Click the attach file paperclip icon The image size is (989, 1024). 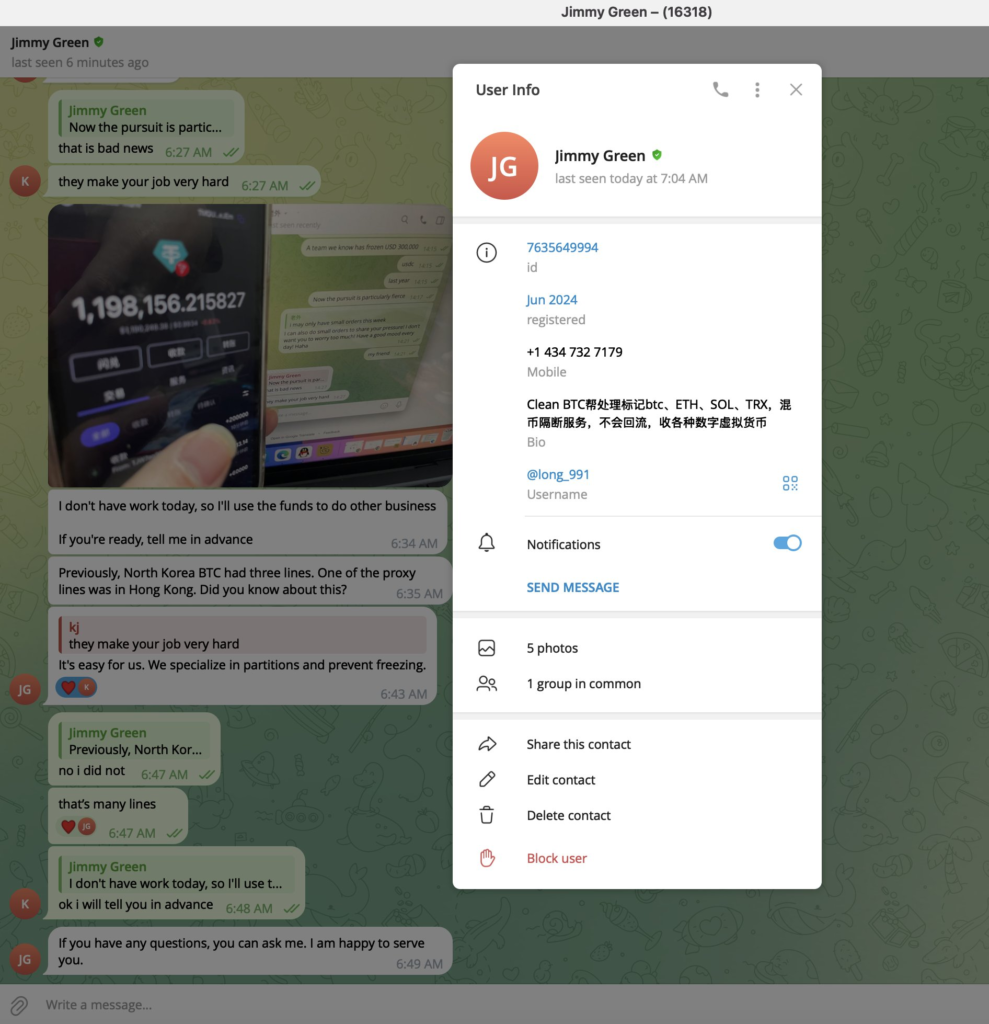tap(19, 1005)
